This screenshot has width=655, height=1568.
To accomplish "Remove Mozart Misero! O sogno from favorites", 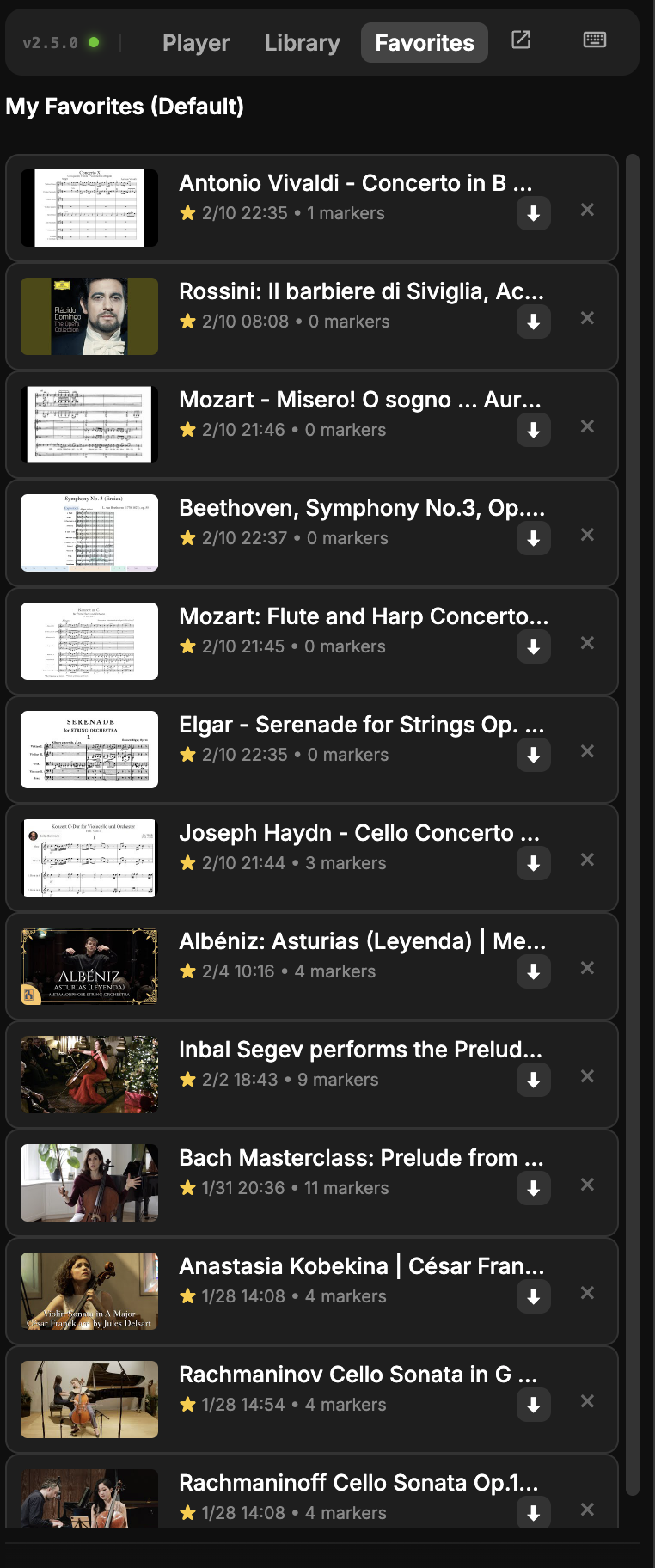I will tap(587, 426).
